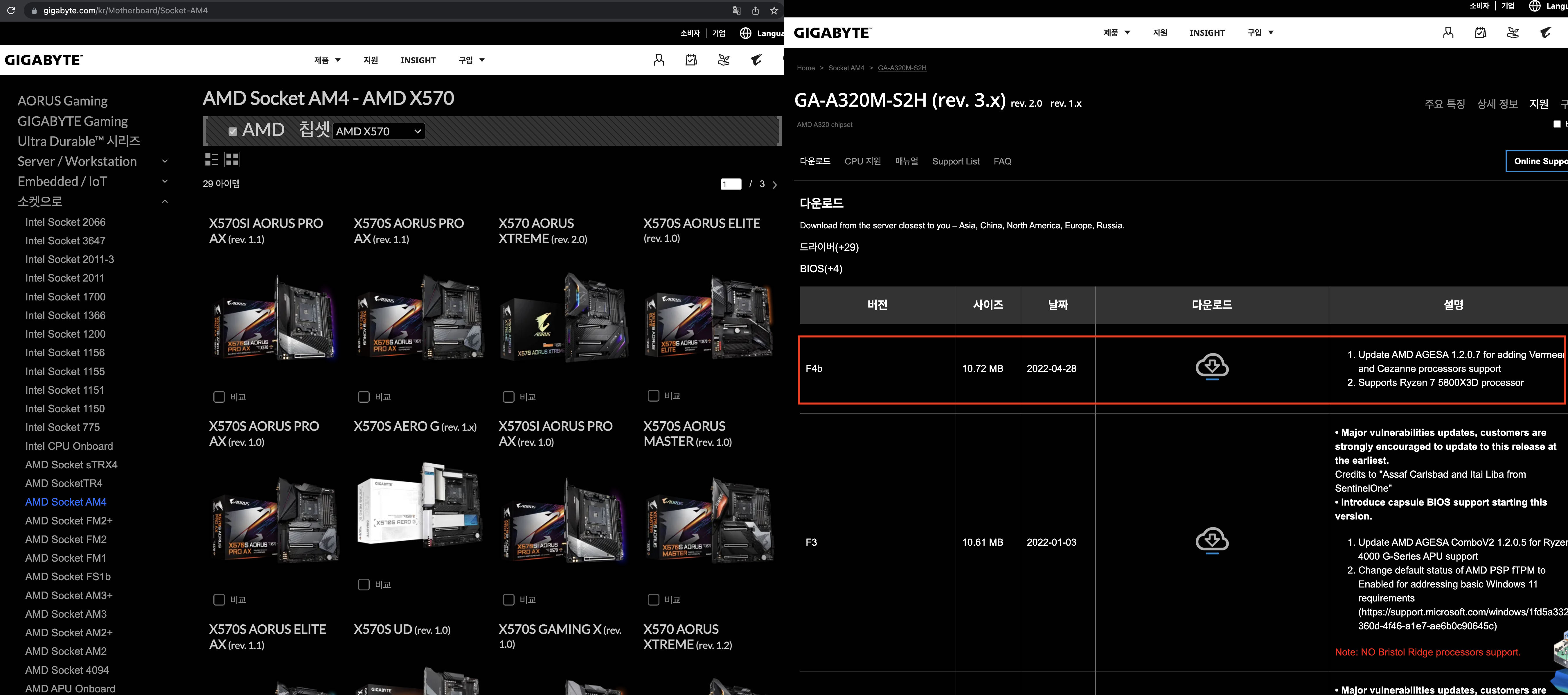Open INSIGHT menu in right window
The width and height of the screenshot is (1568, 695).
(1207, 32)
